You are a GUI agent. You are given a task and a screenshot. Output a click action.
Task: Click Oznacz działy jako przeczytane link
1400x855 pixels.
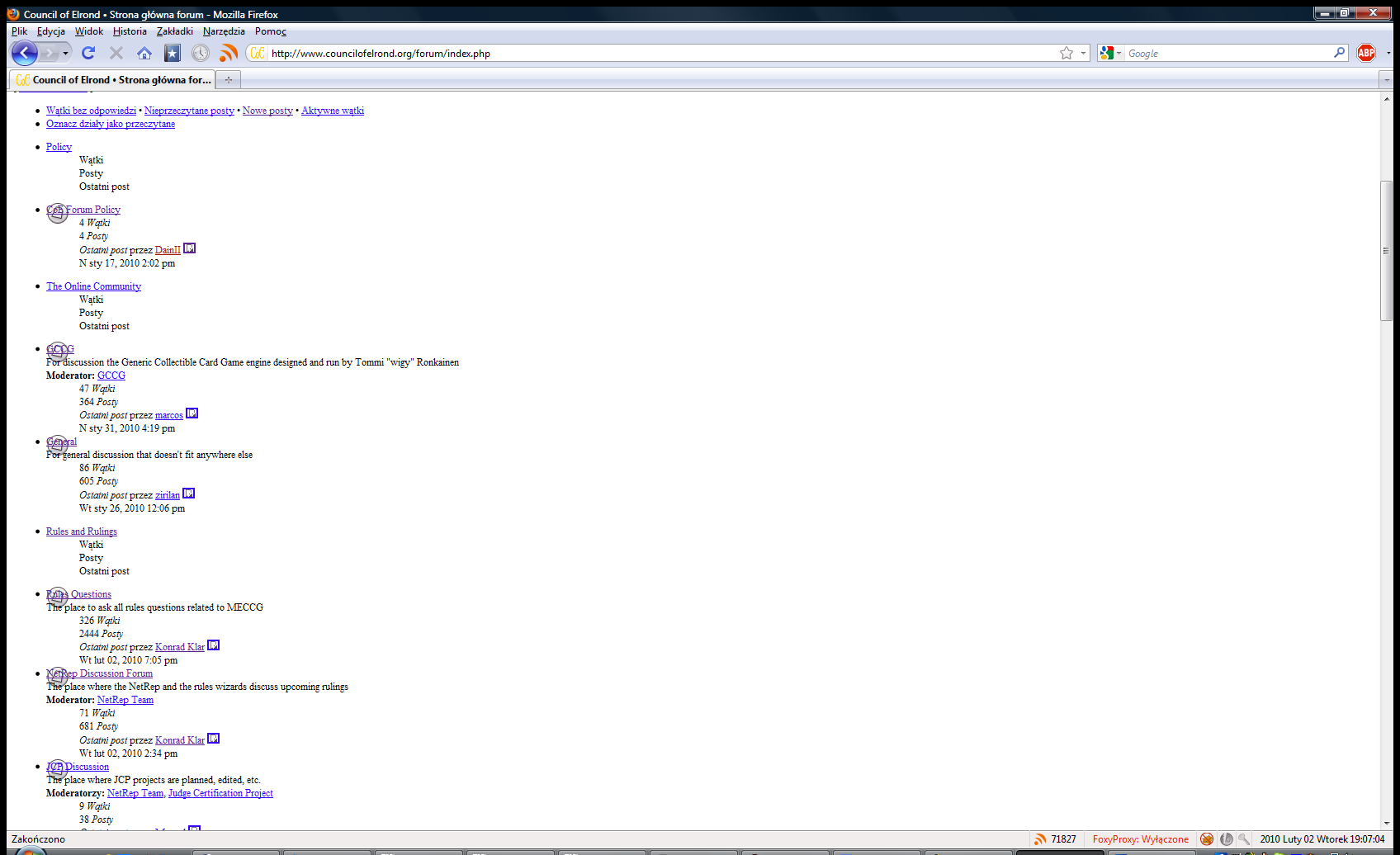(x=111, y=124)
